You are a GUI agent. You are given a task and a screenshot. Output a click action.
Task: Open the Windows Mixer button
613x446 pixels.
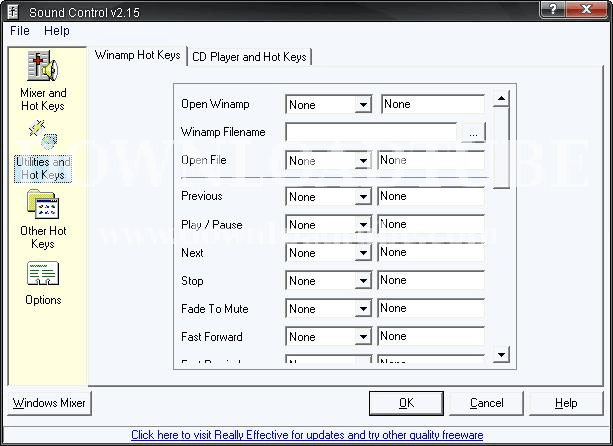tap(49, 403)
